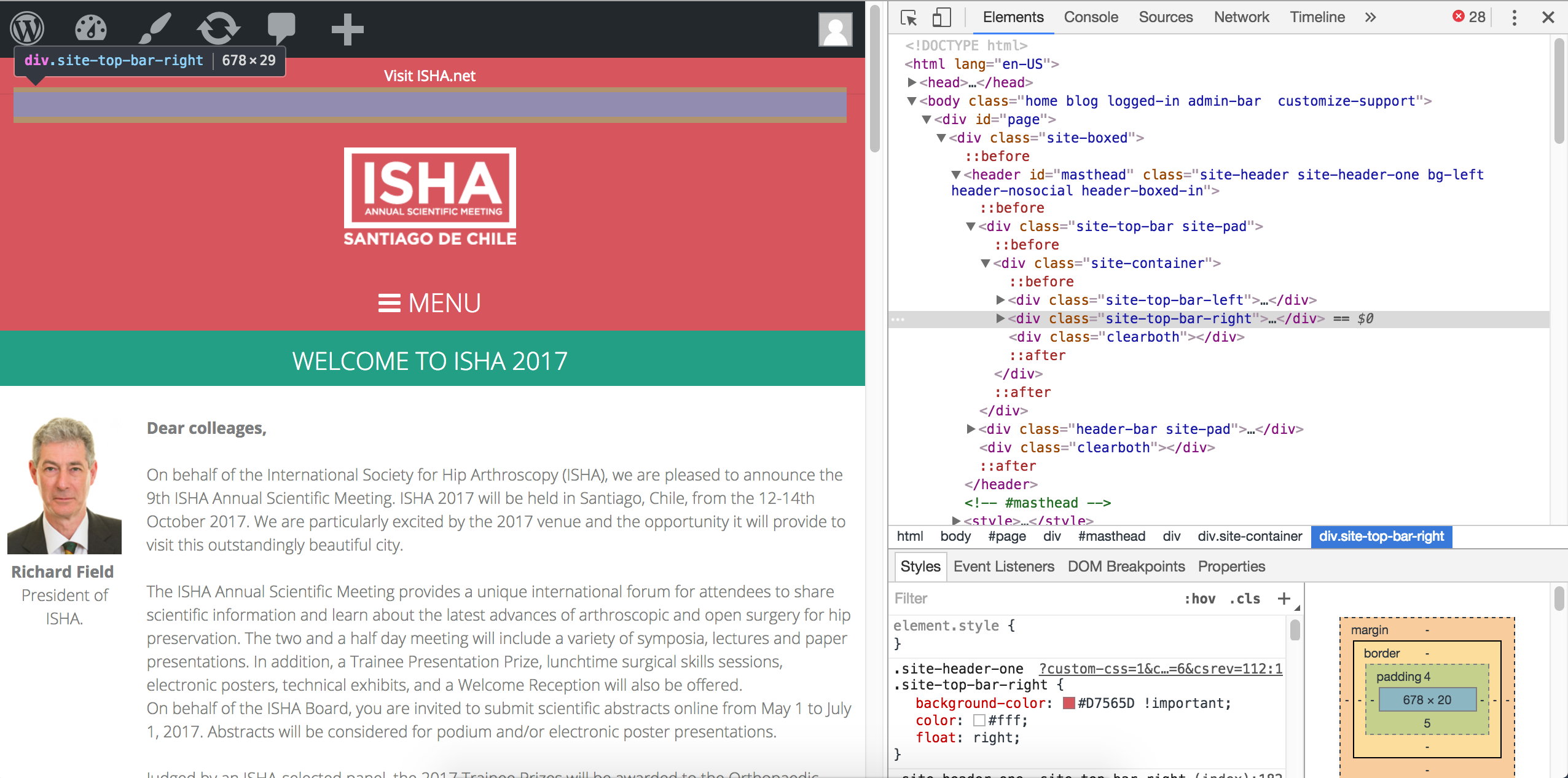Screen dimensions: 1568x778
Task: Open the DOM Breakpoints sidebar tab
Action: pyautogui.click(x=1126, y=567)
